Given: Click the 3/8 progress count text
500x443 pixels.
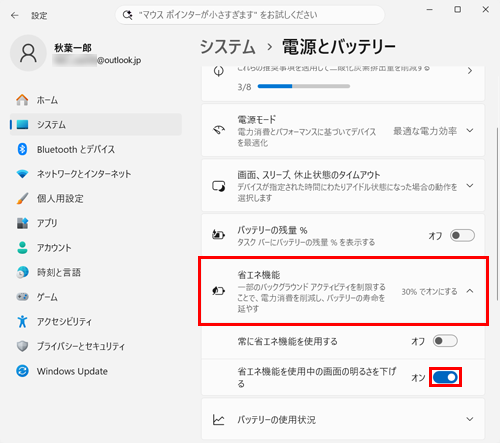Looking at the screenshot, I should [244, 87].
